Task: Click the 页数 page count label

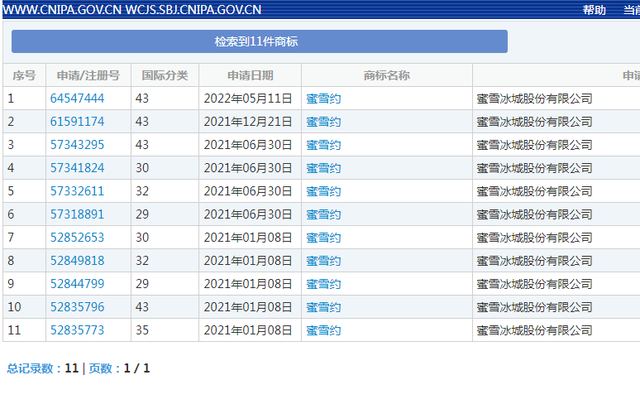Action: (x=100, y=368)
